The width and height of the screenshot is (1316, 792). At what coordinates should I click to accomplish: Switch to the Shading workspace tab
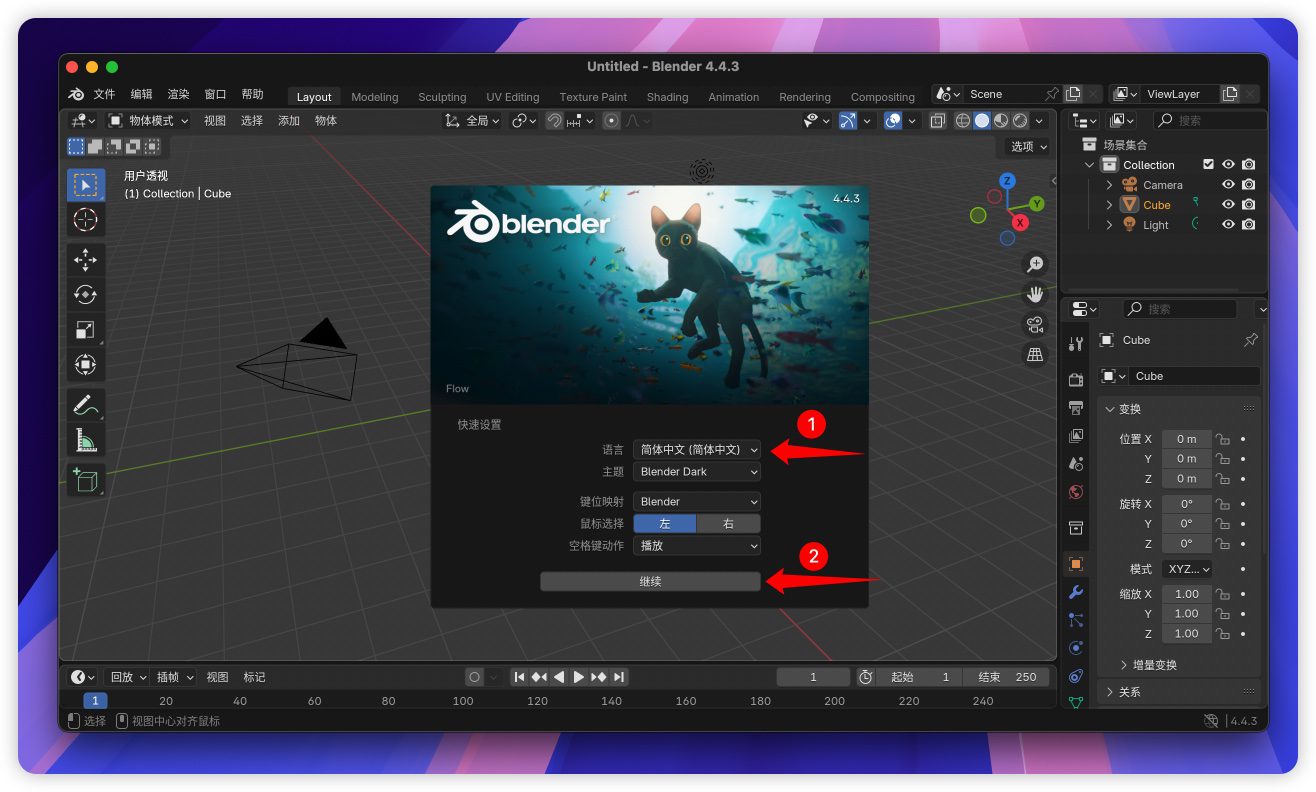coord(667,97)
